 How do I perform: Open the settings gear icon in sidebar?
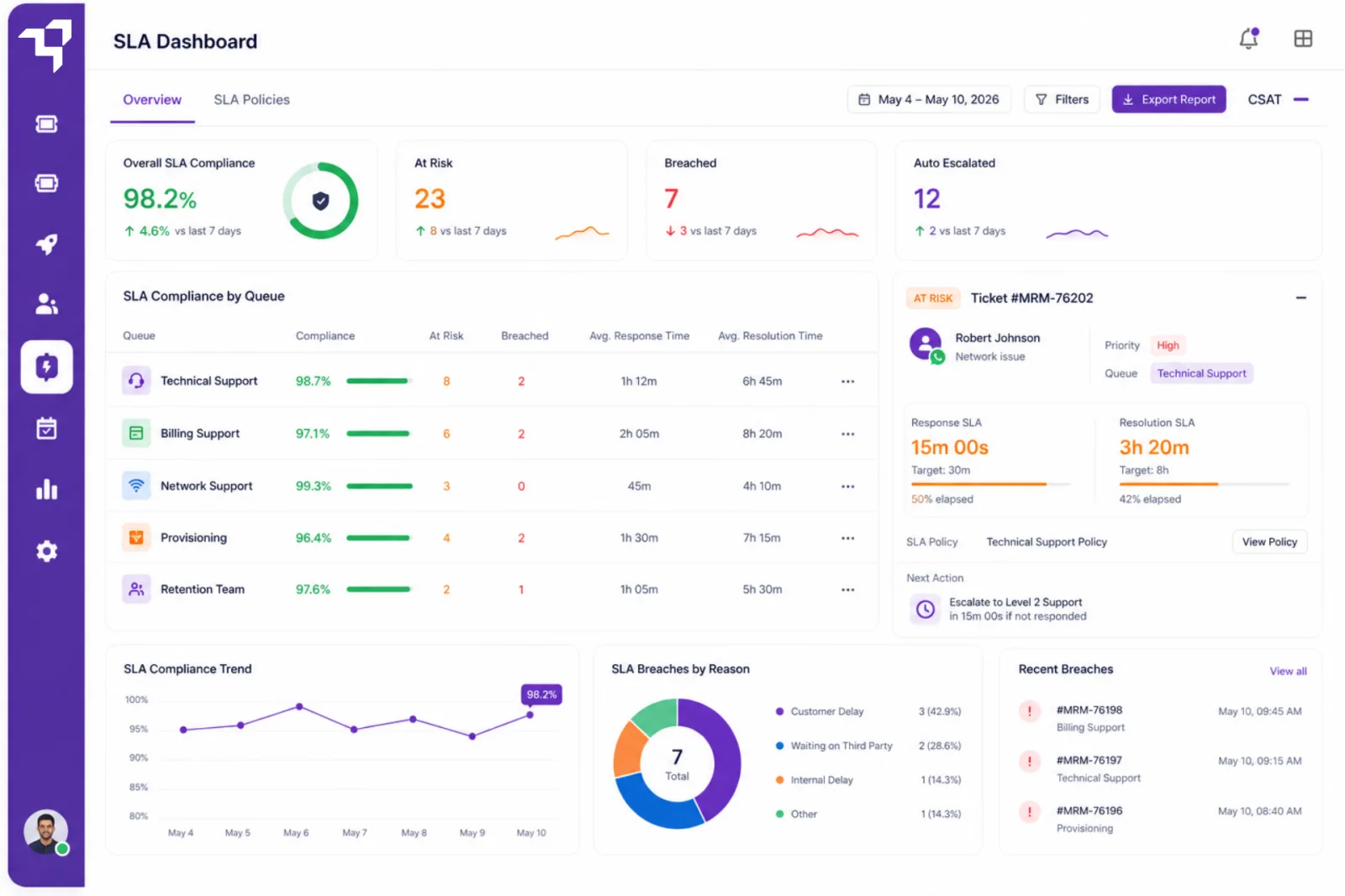coord(46,551)
